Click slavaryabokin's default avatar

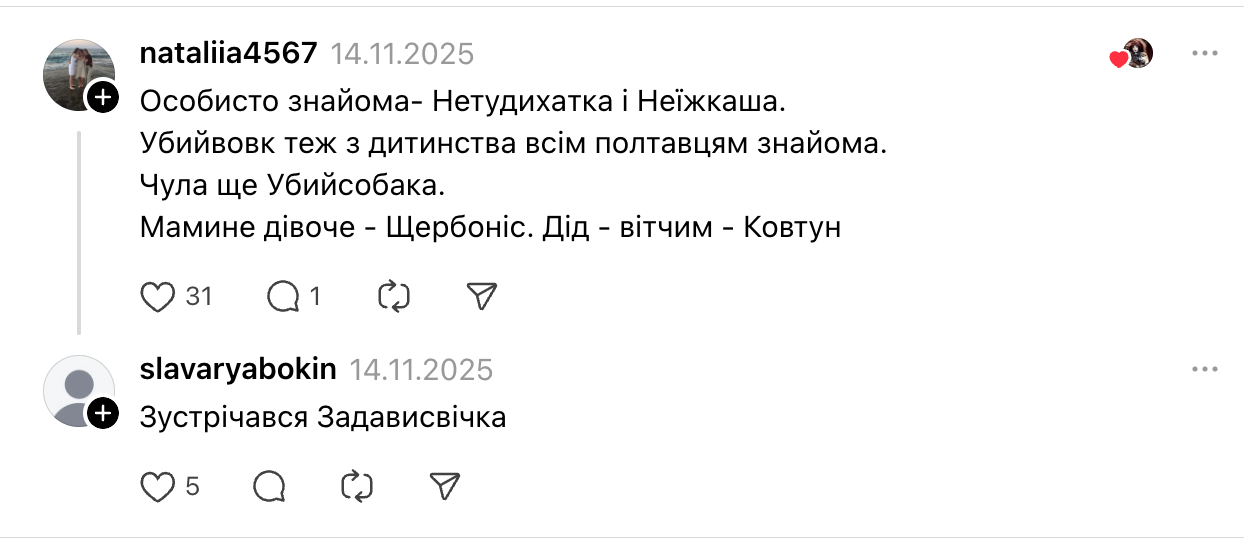pyautogui.click(x=77, y=388)
